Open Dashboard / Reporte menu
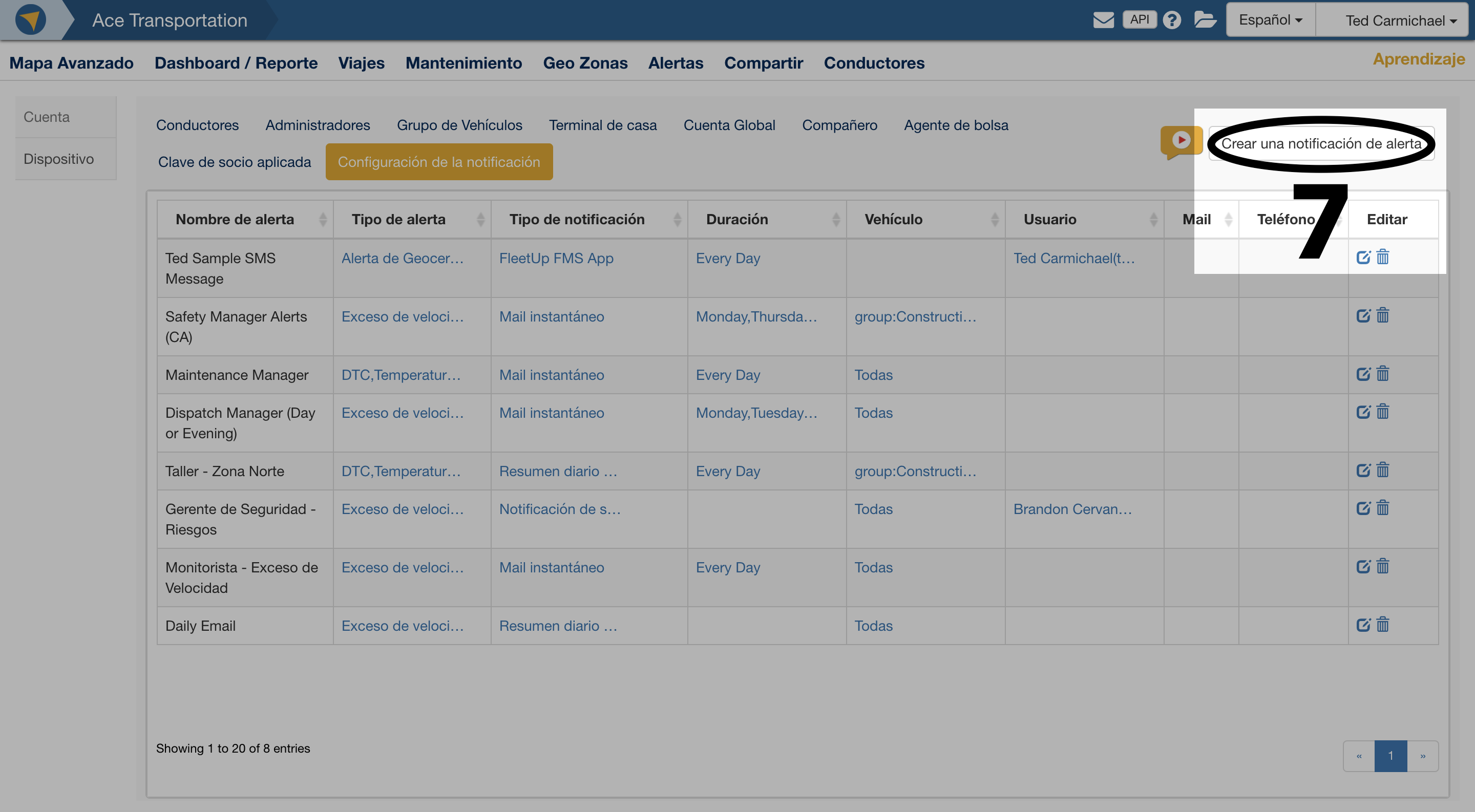Screen dimensions: 1475x812 [236, 63]
